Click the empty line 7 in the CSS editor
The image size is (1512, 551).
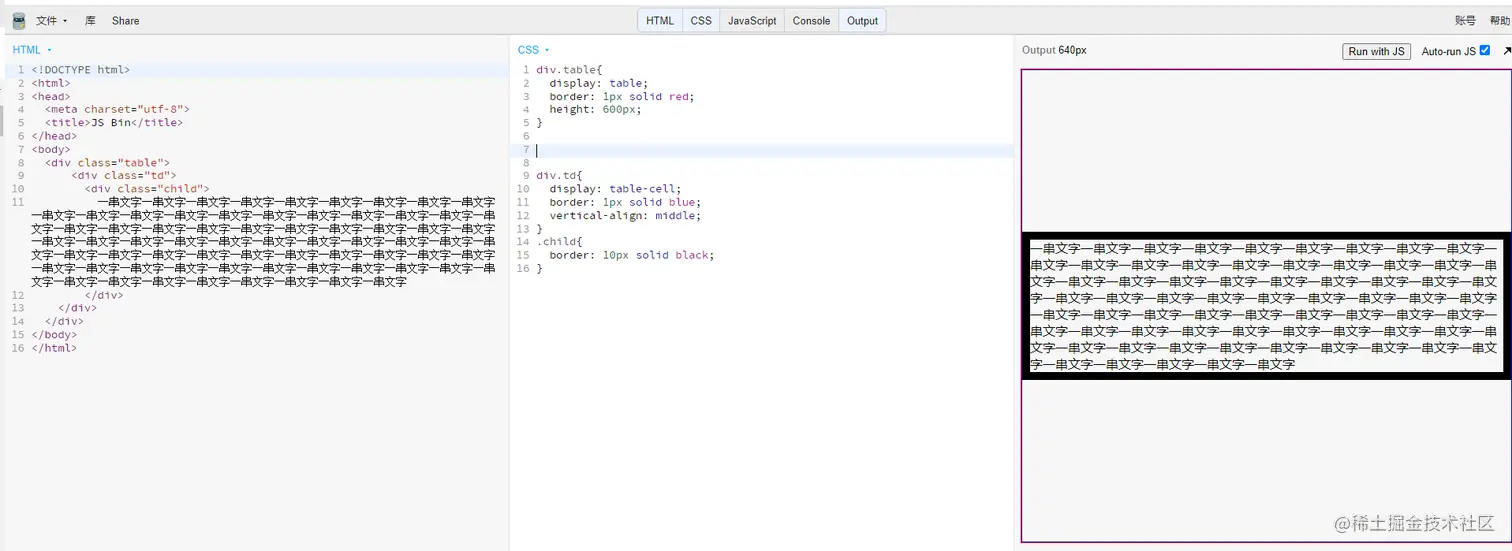click(773, 150)
